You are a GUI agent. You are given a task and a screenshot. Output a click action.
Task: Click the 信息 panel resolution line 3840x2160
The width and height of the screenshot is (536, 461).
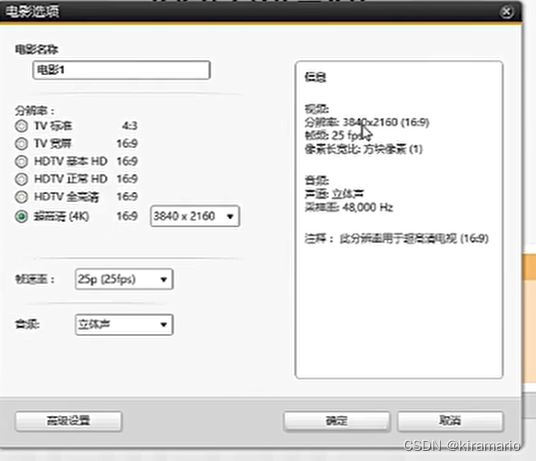click(367, 122)
